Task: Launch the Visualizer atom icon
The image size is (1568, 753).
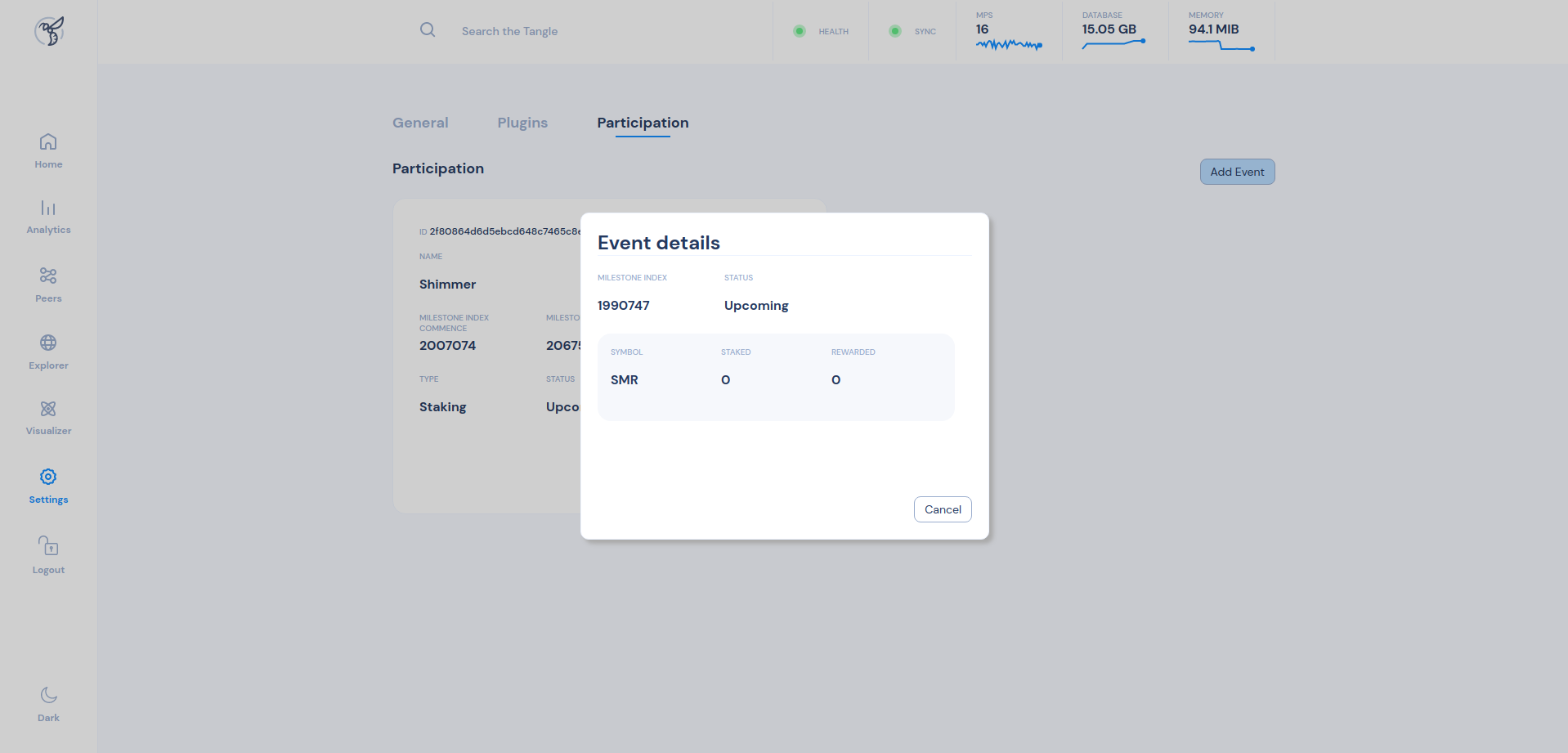Action: tap(48, 409)
